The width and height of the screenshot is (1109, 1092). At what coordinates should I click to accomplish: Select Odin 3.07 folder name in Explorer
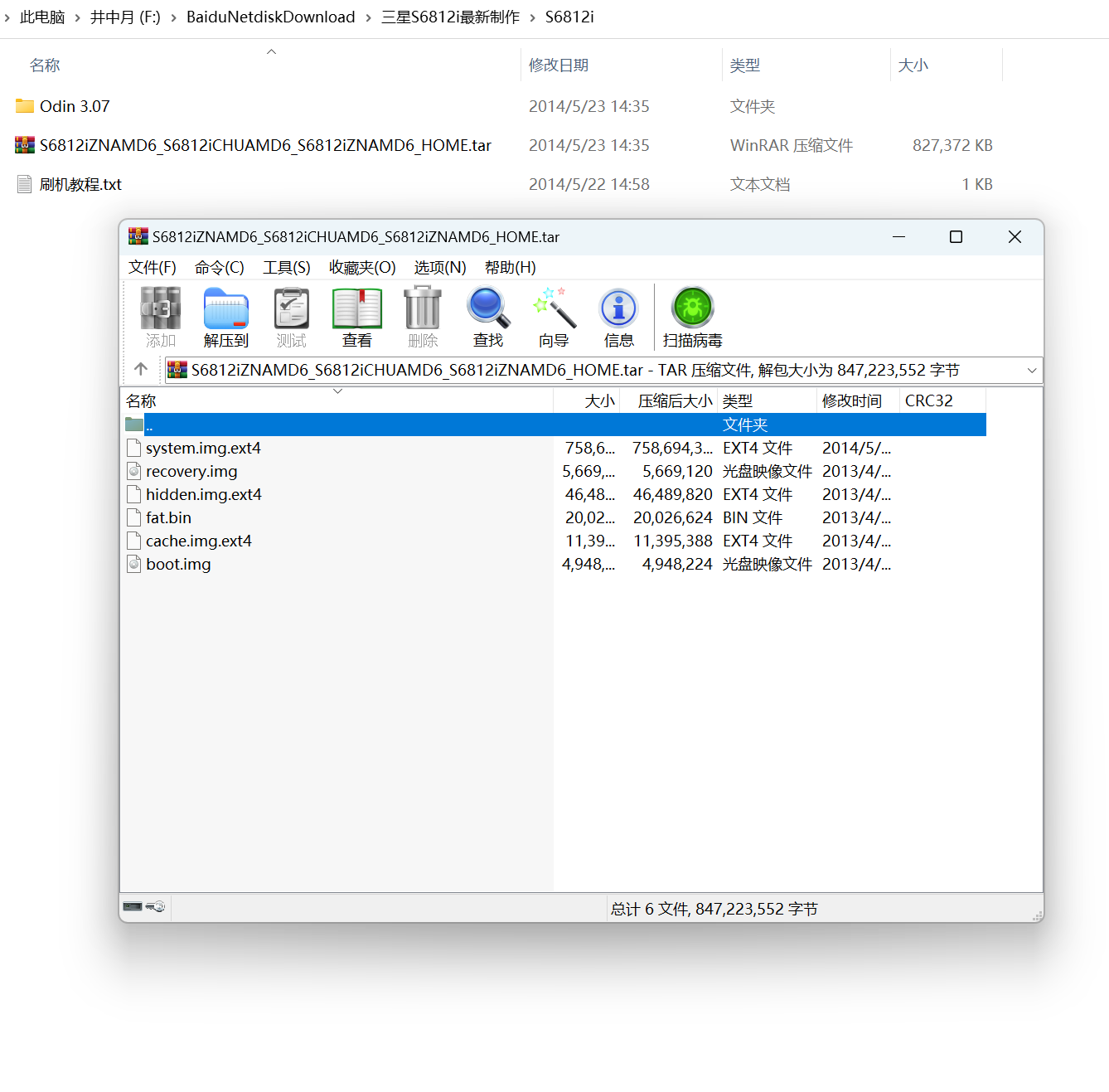[x=75, y=106]
